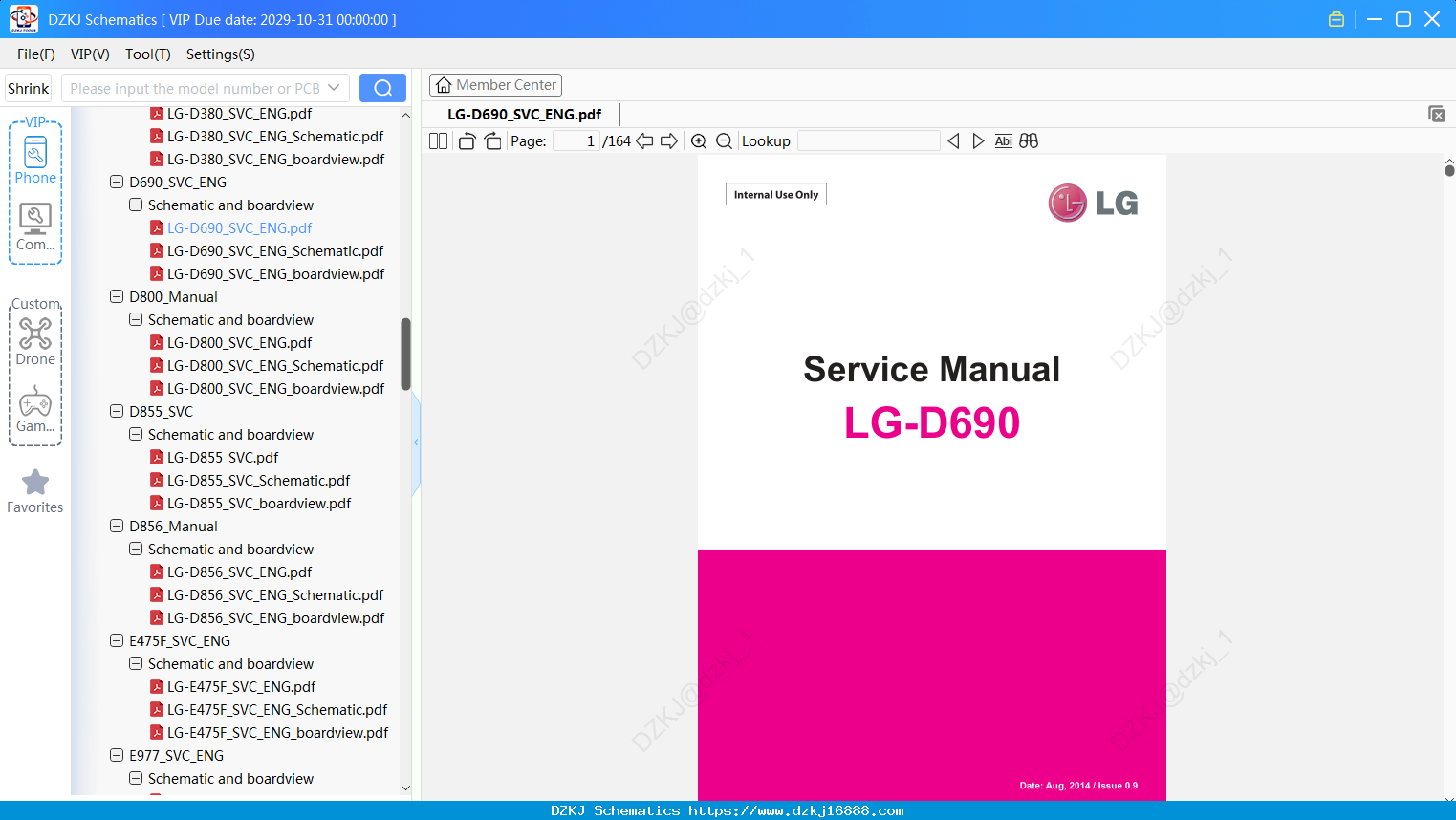Open LG-E475F_SVC_ENG.pdf file
Screen dimensions: 1456x820
241,687
